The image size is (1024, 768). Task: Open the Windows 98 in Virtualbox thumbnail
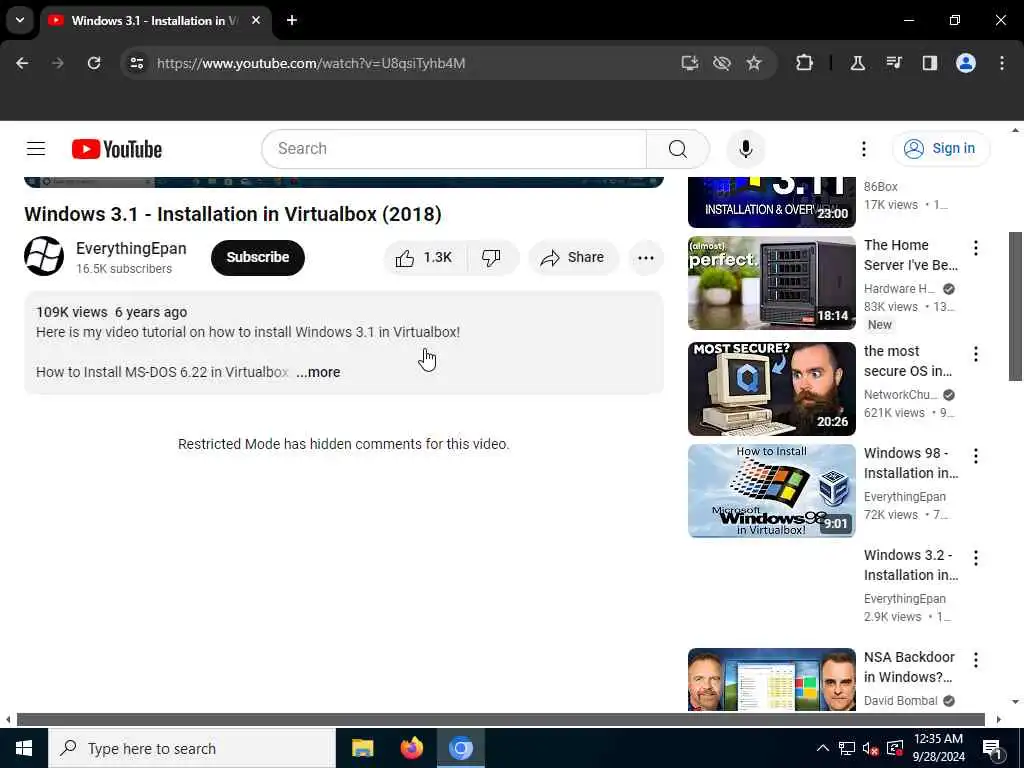pos(771,490)
